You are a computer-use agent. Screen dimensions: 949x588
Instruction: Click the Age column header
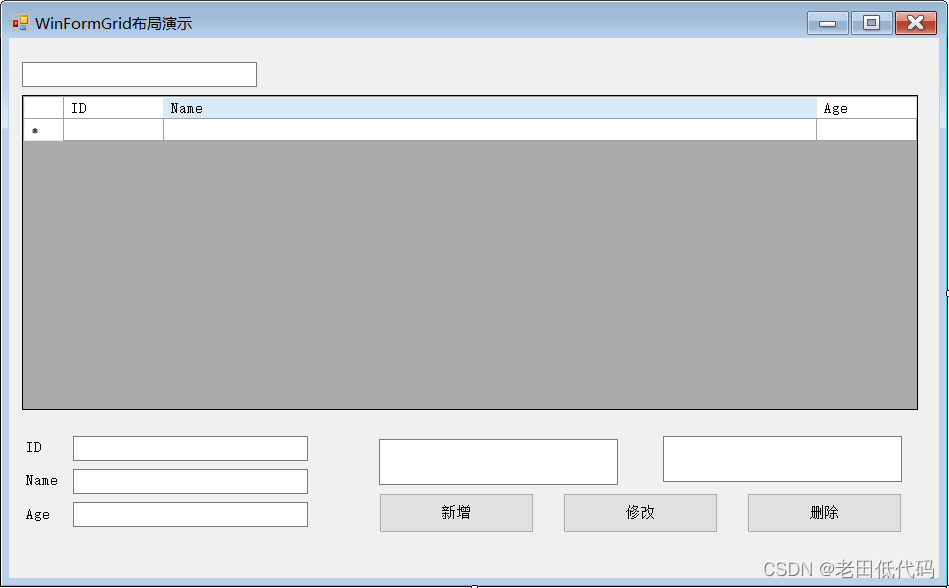pyautogui.click(x=867, y=108)
